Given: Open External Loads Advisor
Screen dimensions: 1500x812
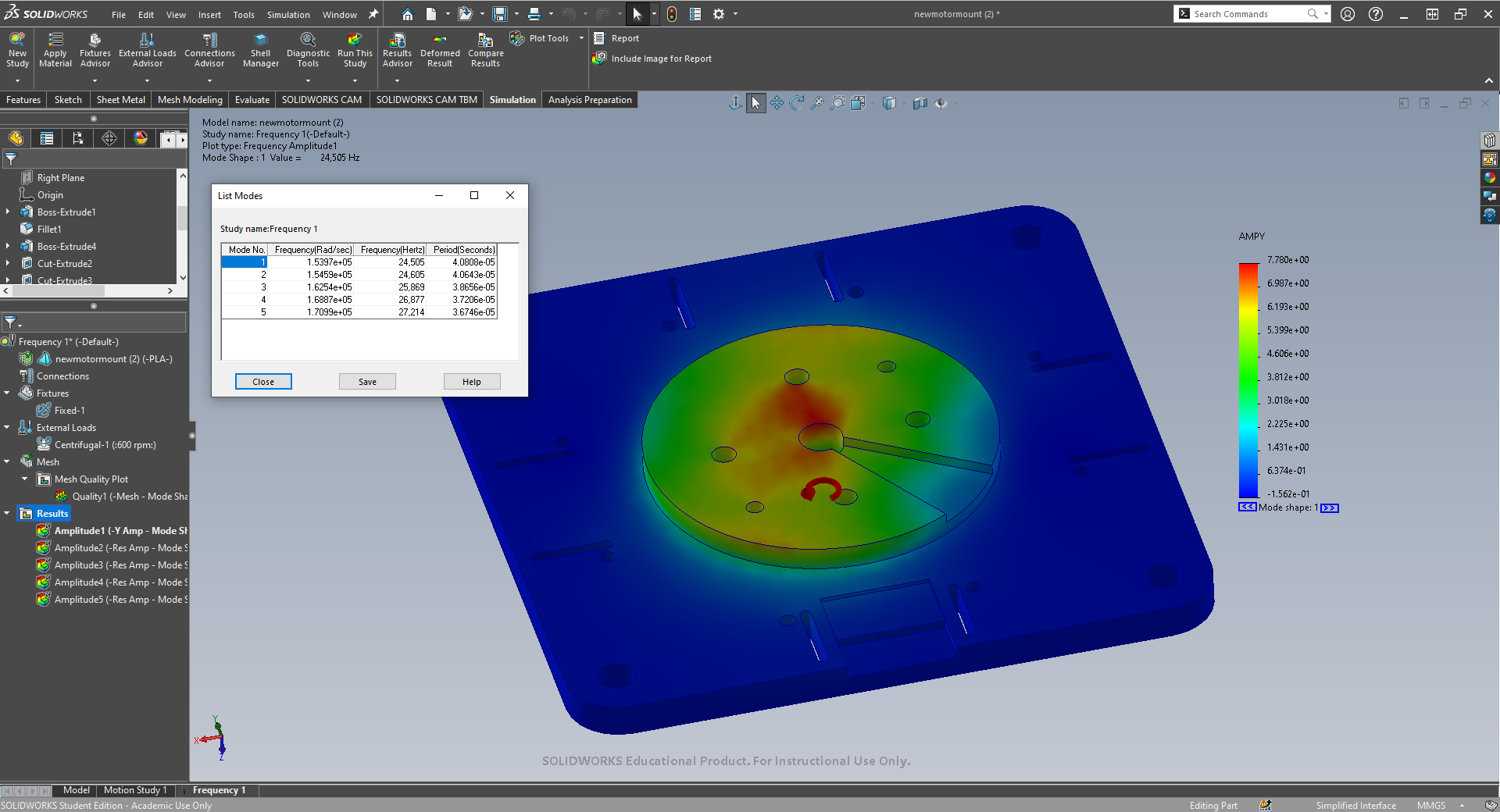Looking at the screenshot, I should pyautogui.click(x=148, y=50).
